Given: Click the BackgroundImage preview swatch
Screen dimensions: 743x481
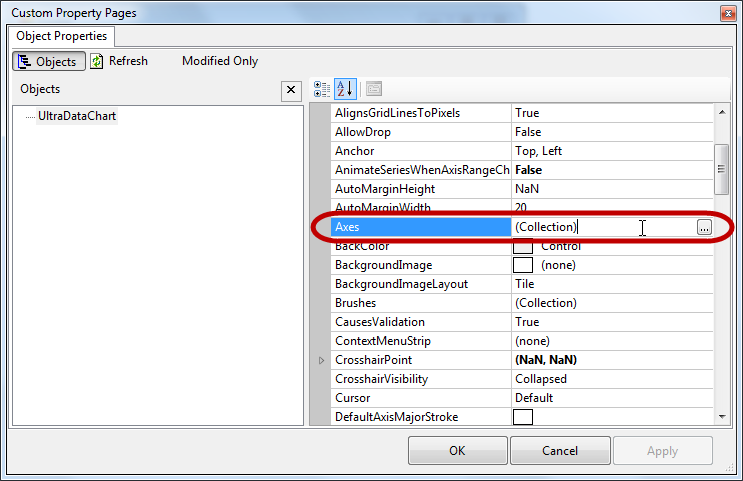Looking at the screenshot, I should (522, 265).
